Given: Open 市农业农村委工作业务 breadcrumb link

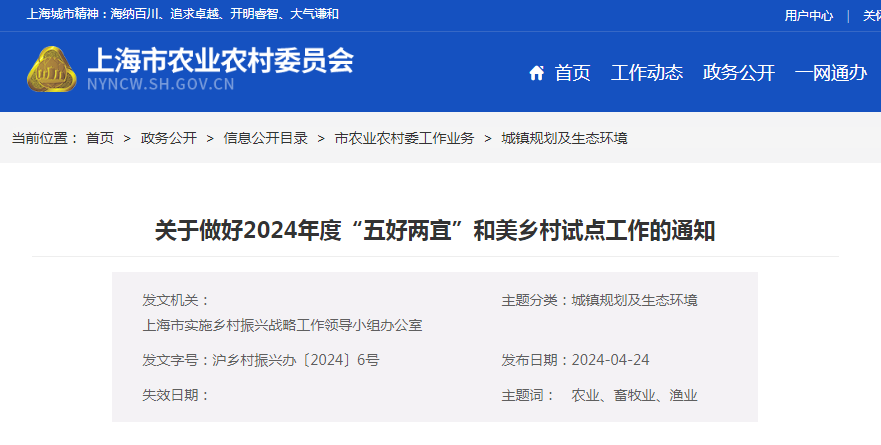Looking at the screenshot, I should pos(404,138).
